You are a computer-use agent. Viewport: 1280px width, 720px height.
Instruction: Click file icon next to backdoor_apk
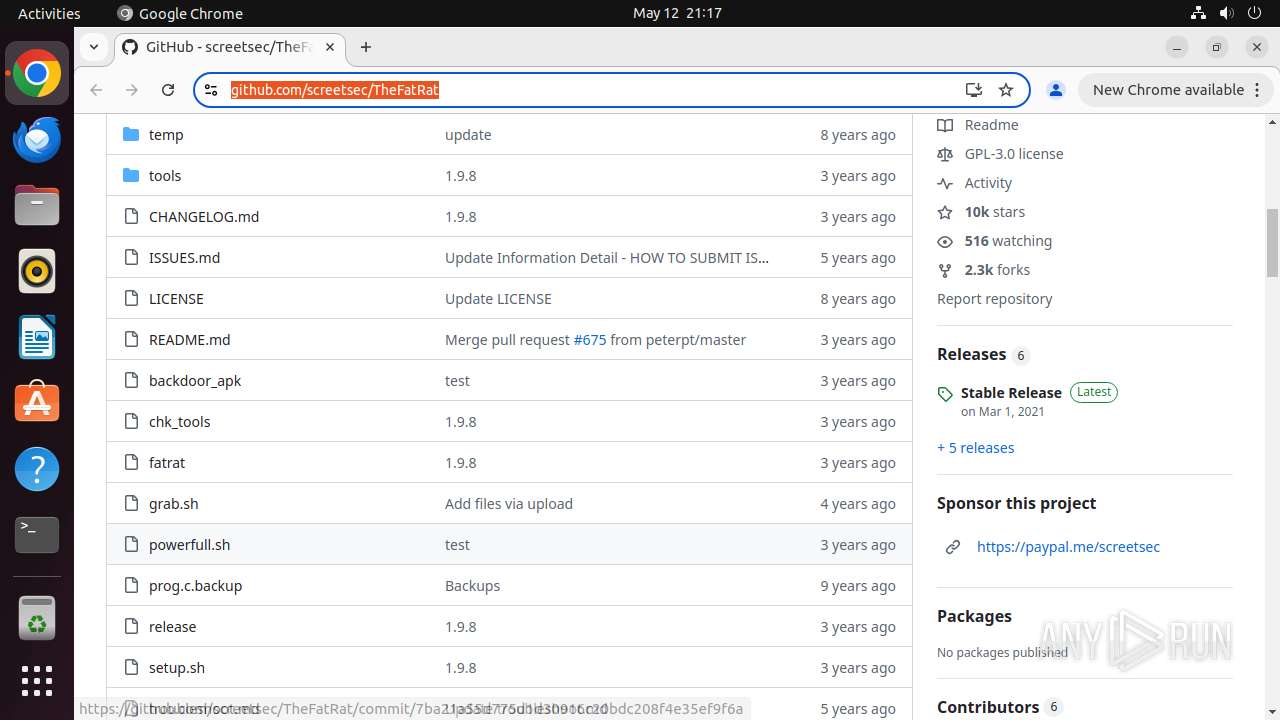[130, 380]
